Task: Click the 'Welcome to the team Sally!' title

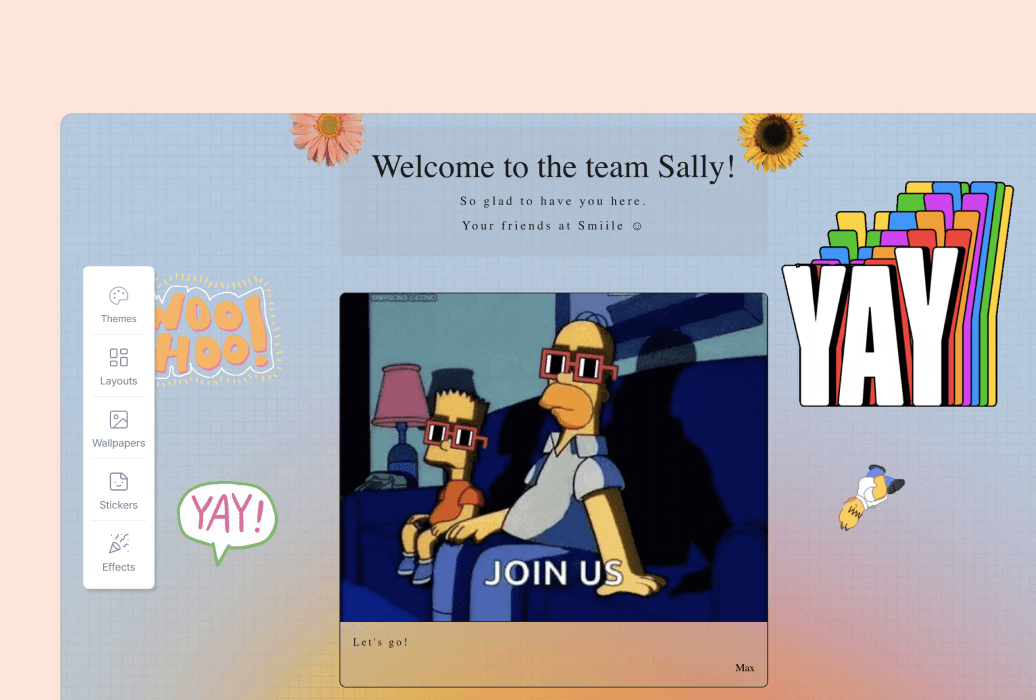Action: (x=554, y=167)
